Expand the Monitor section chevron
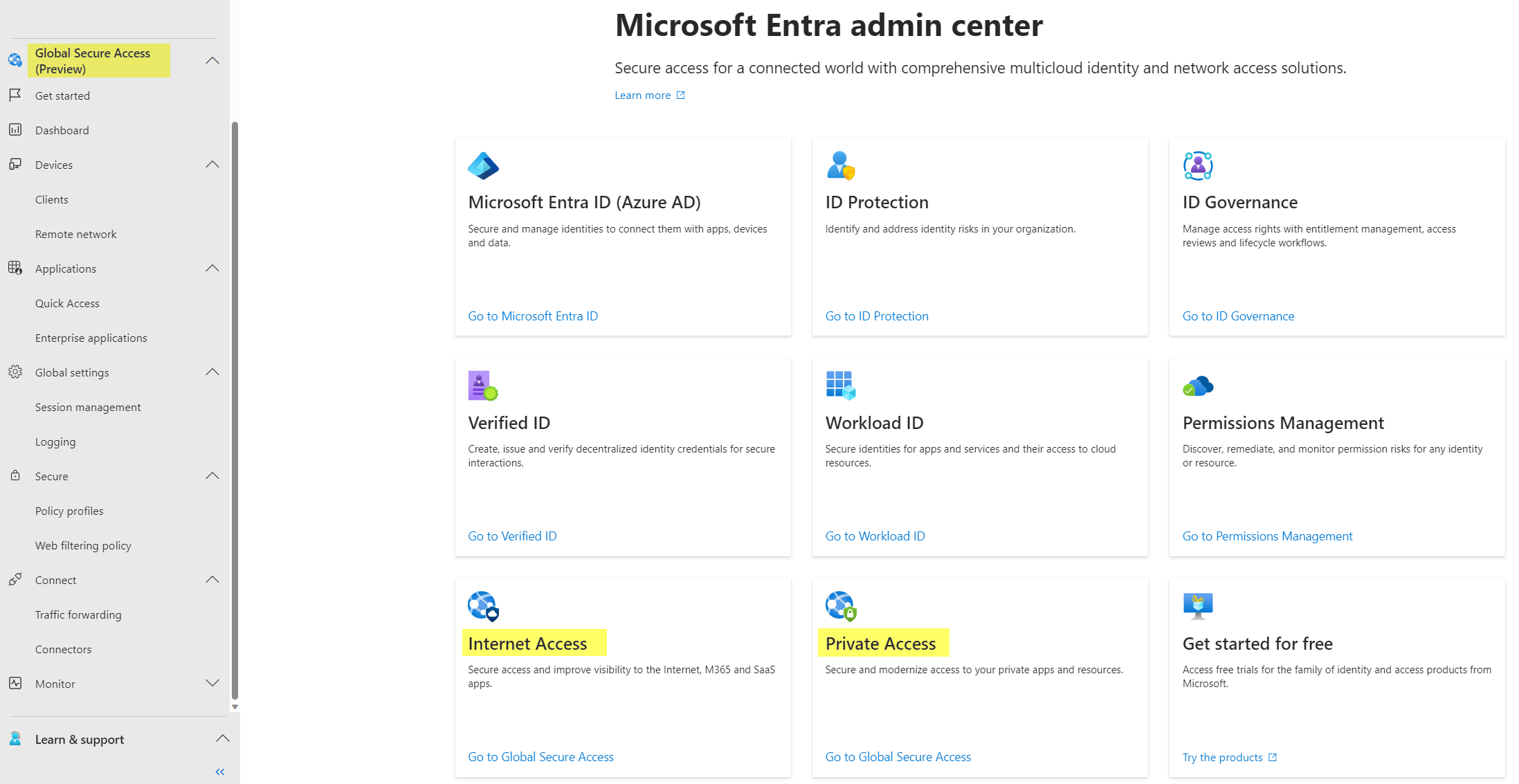The height and width of the screenshot is (784, 1519). 212,683
